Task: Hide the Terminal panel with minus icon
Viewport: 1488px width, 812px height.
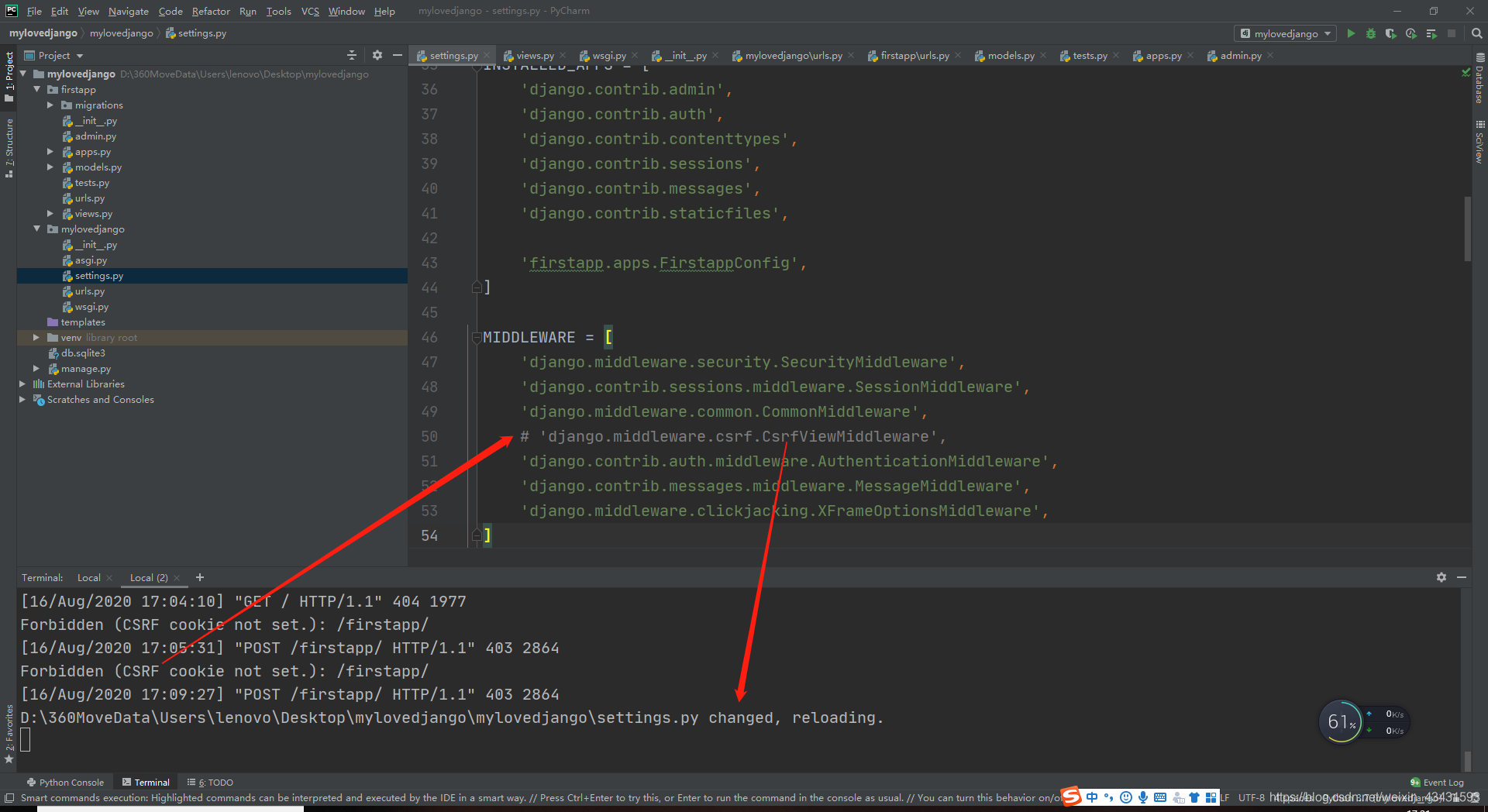Action: tap(1462, 577)
